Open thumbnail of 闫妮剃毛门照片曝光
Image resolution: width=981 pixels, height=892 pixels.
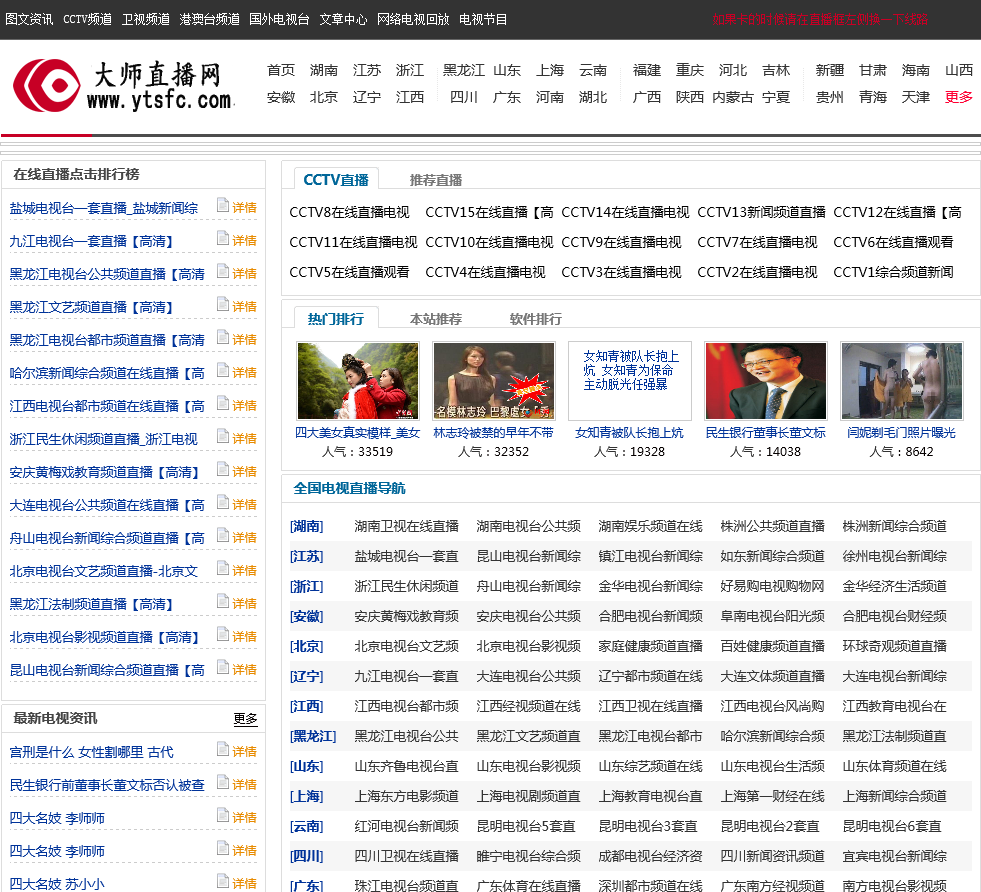(902, 381)
